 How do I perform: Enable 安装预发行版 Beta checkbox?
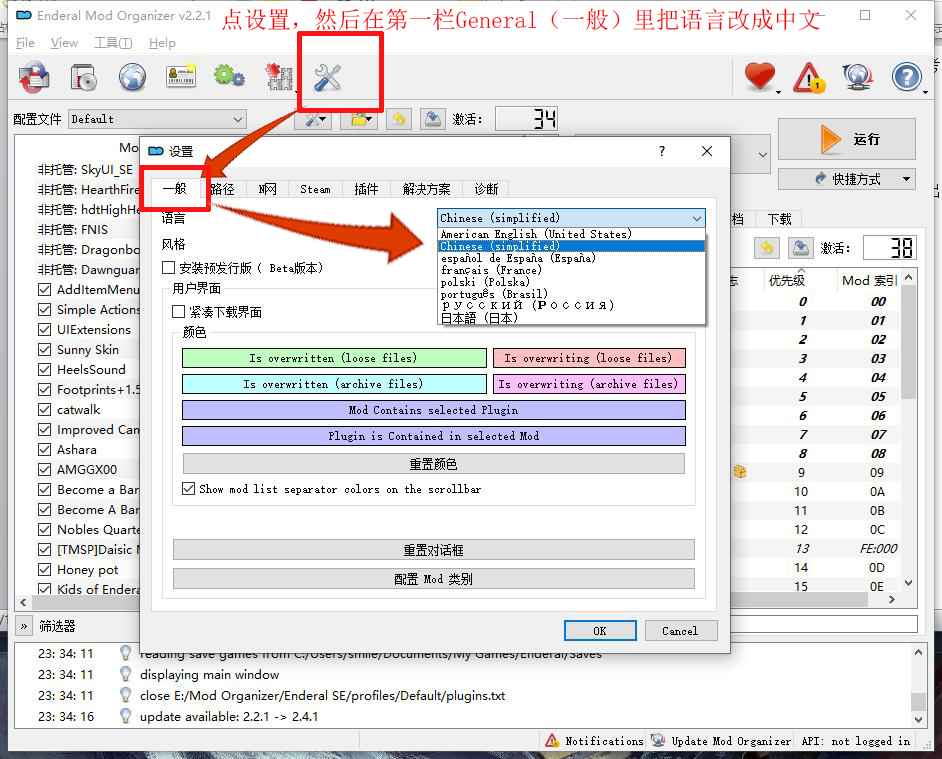tap(169, 267)
